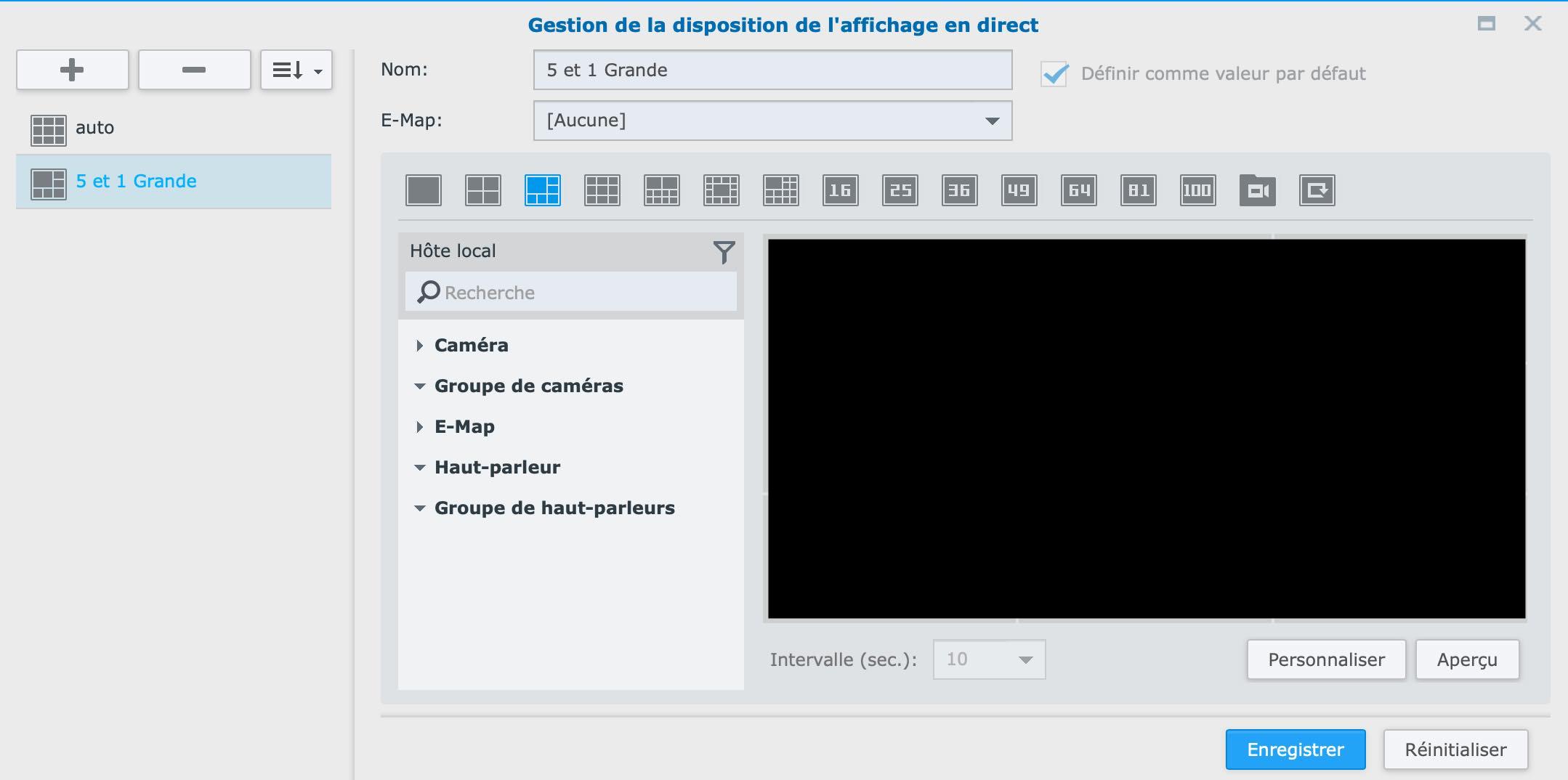Image resolution: width=1568 pixels, height=780 pixels.
Task: Choose the 16-channel layout icon
Action: (x=841, y=191)
